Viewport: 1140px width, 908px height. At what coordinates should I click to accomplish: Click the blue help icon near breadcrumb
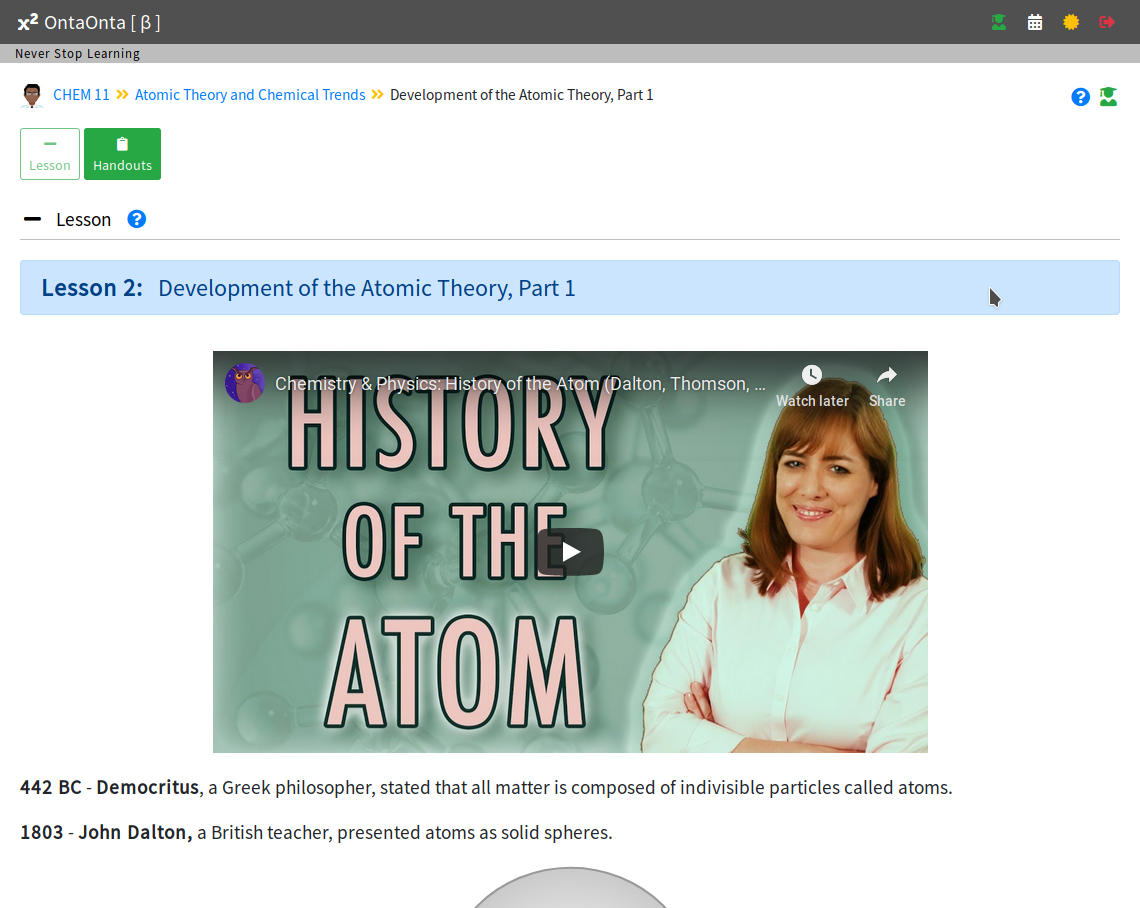1080,97
